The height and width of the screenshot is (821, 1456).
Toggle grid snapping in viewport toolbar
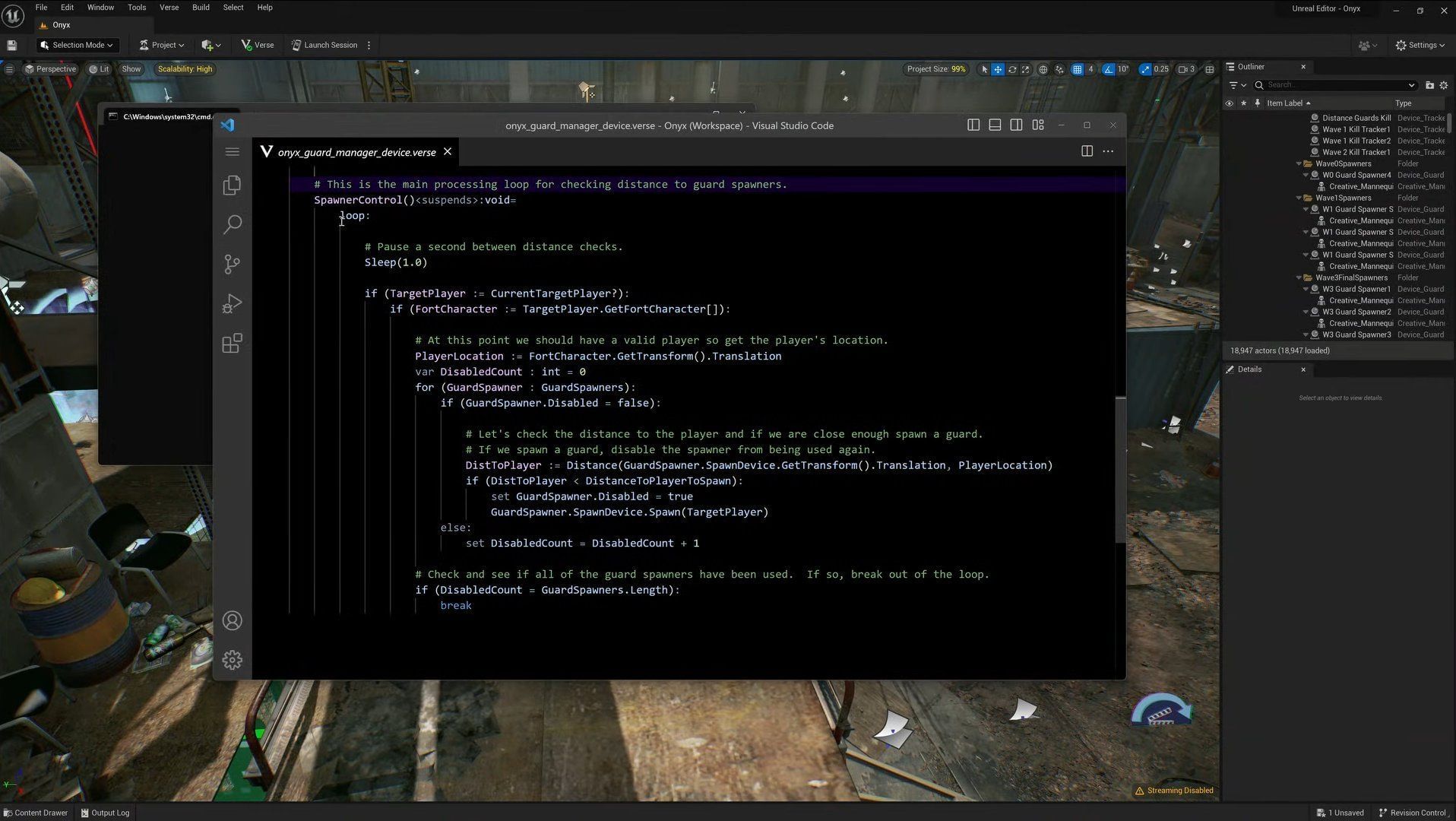[1077, 69]
